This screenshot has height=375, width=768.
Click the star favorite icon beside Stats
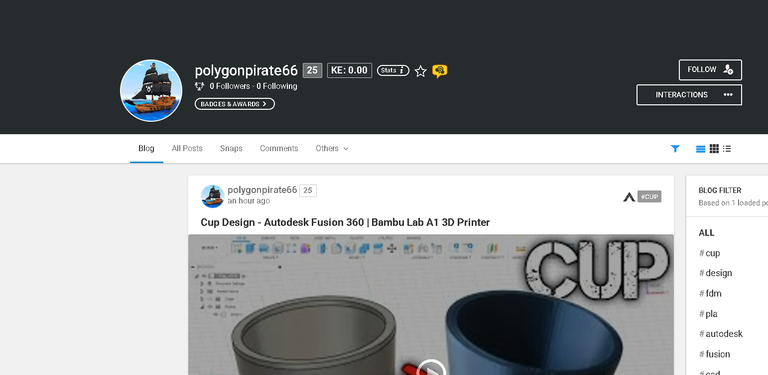pyautogui.click(x=420, y=71)
